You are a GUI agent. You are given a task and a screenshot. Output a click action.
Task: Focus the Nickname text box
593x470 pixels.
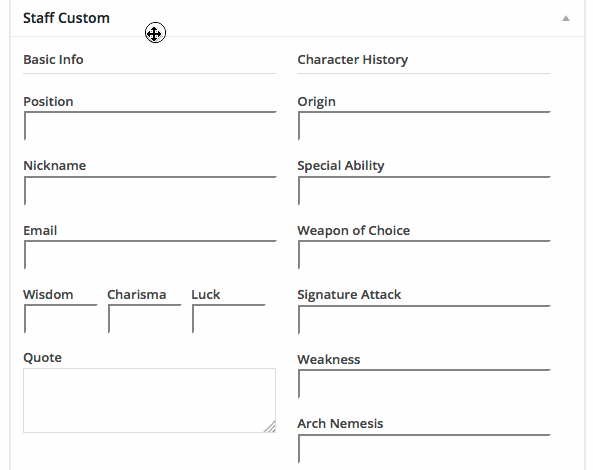150,190
